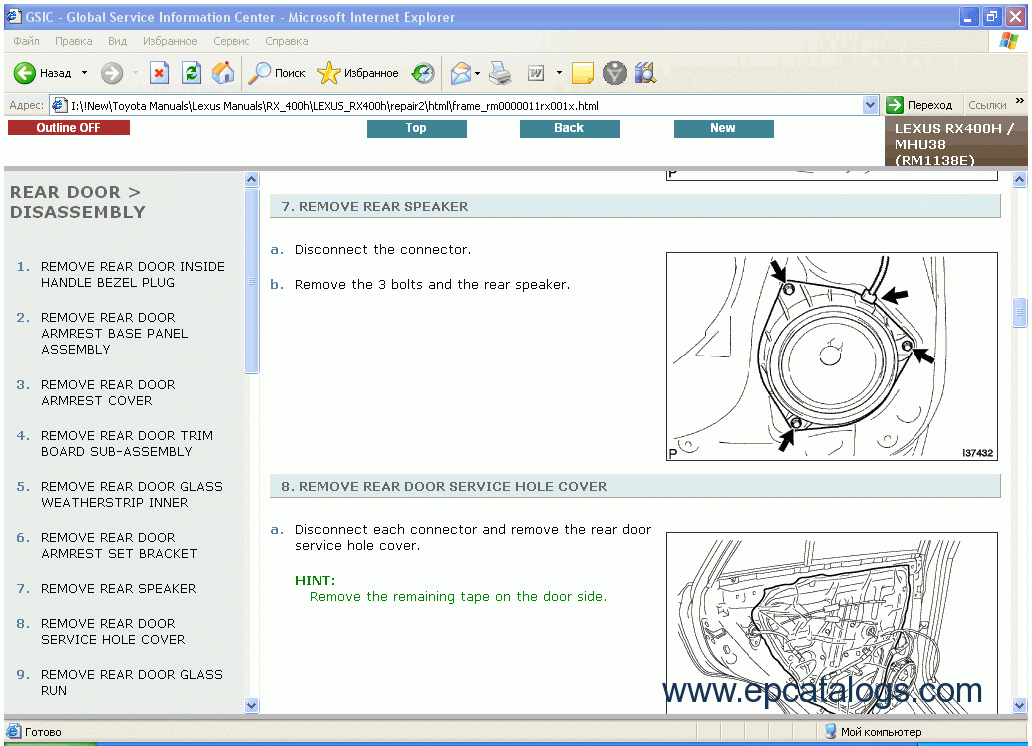Click 'Remove the 3 bolts and the rear speaker.' text
This screenshot has width=1032, height=746.
[x=432, y=284]
